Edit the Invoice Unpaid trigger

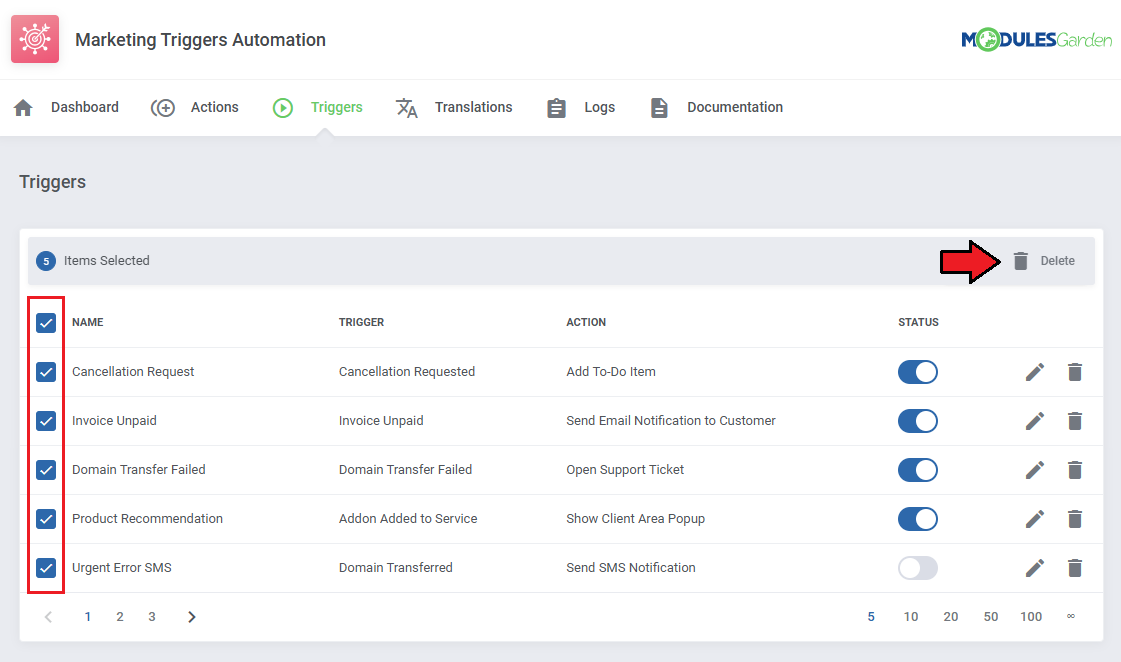pyautogui.click(x=1034, y=421)
